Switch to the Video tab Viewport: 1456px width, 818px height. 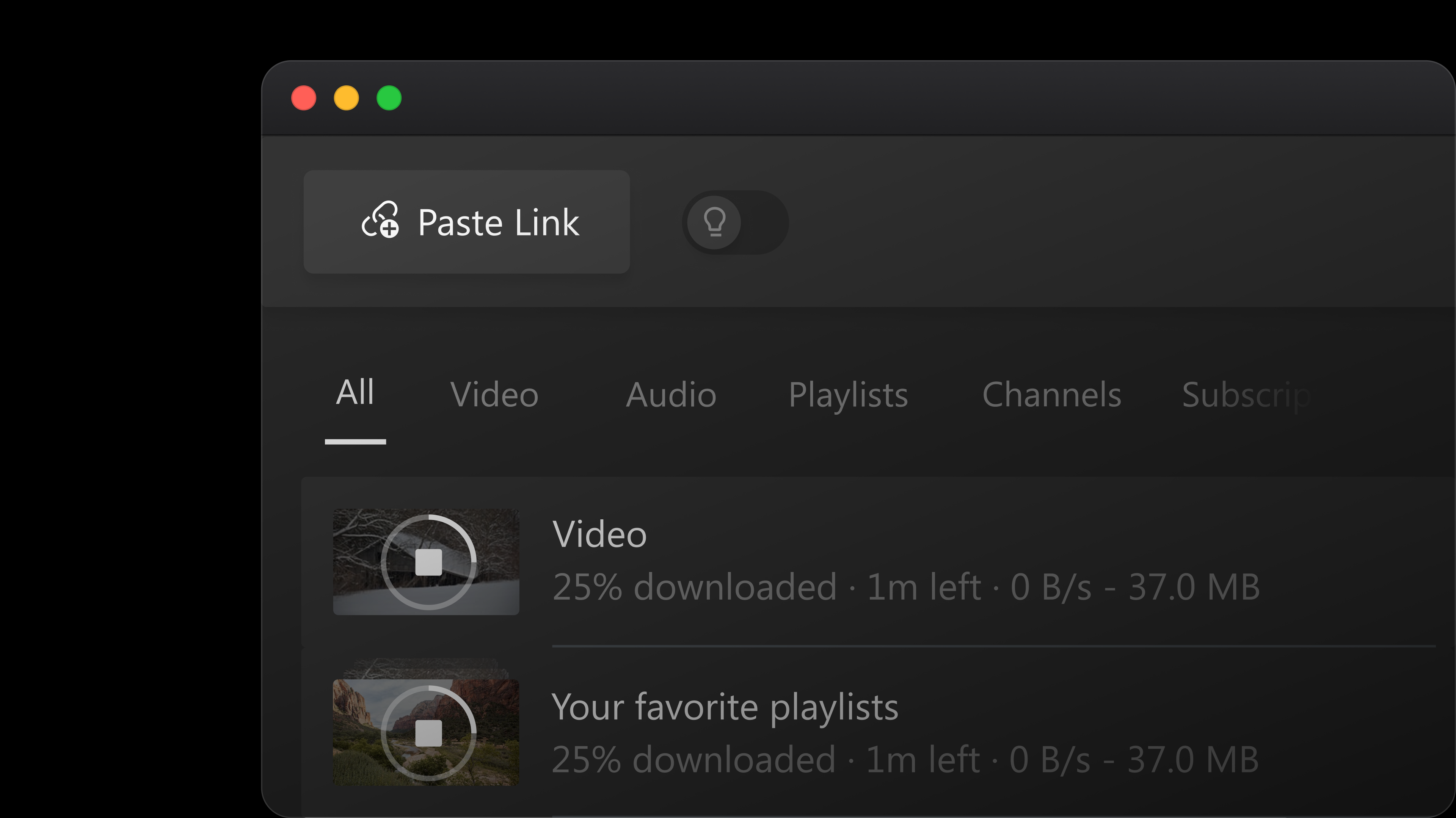click(494, 394)
